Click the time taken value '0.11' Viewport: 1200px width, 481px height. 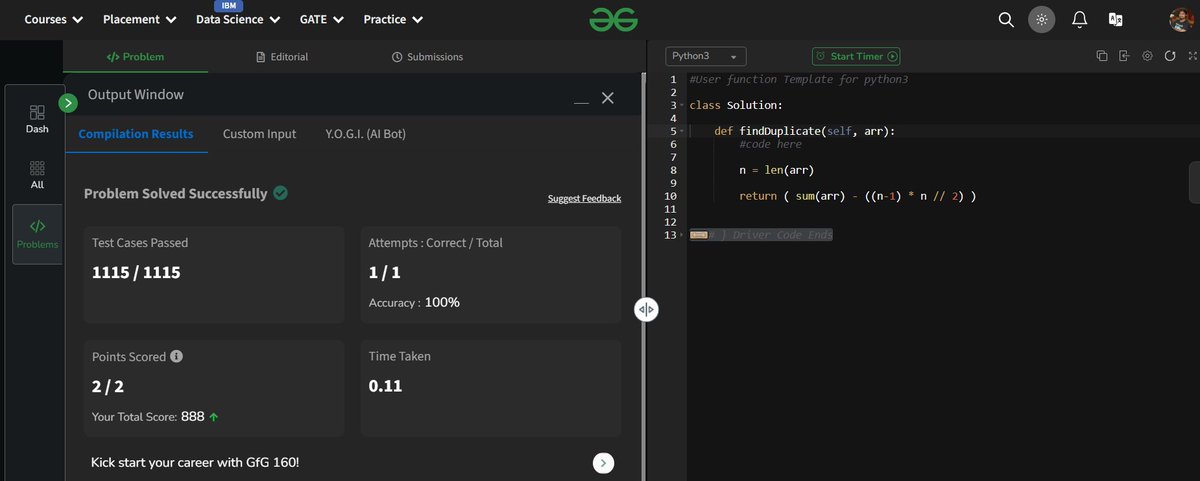click(x=385, y=385)
